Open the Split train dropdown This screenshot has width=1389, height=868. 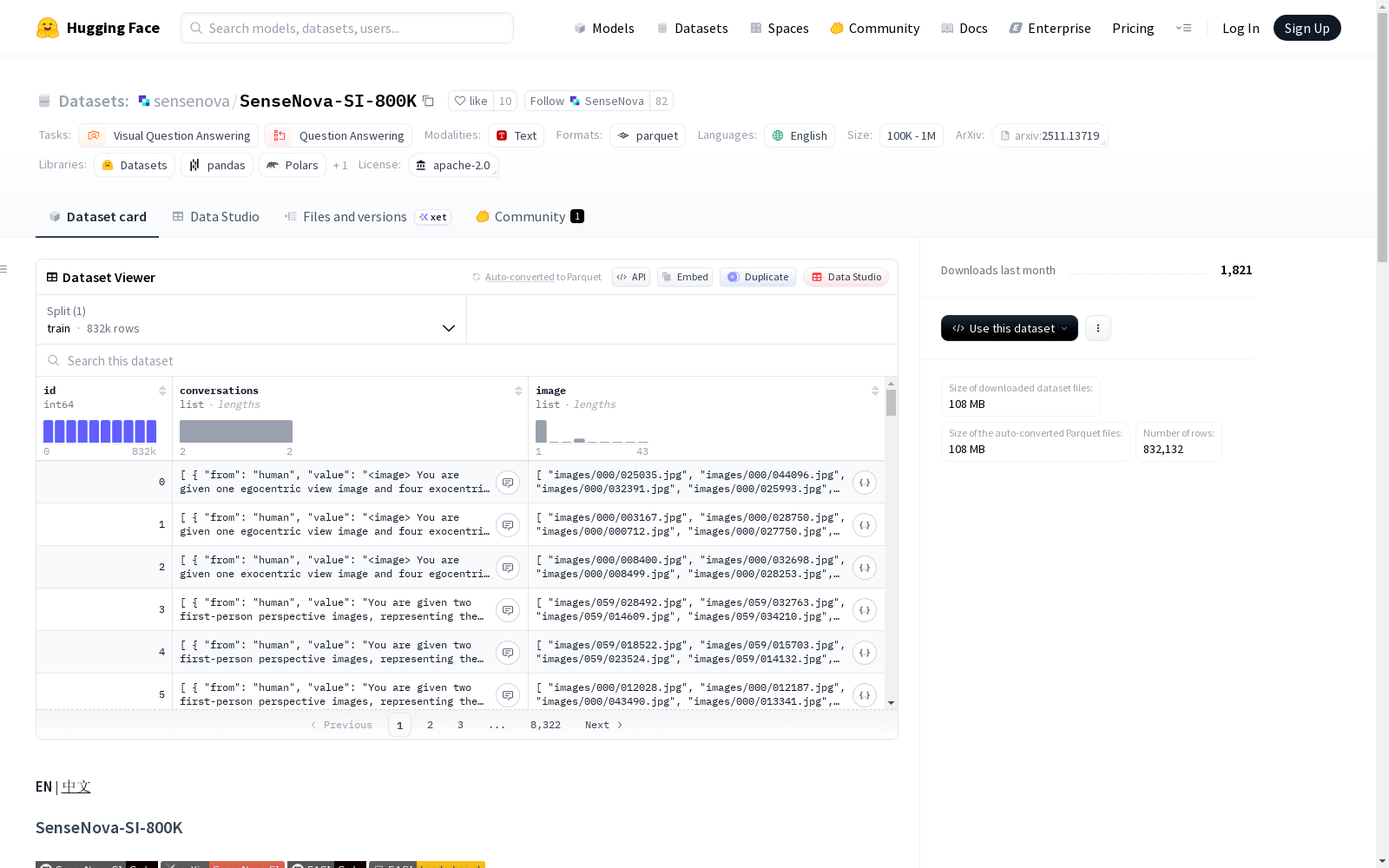pos(251,319)
